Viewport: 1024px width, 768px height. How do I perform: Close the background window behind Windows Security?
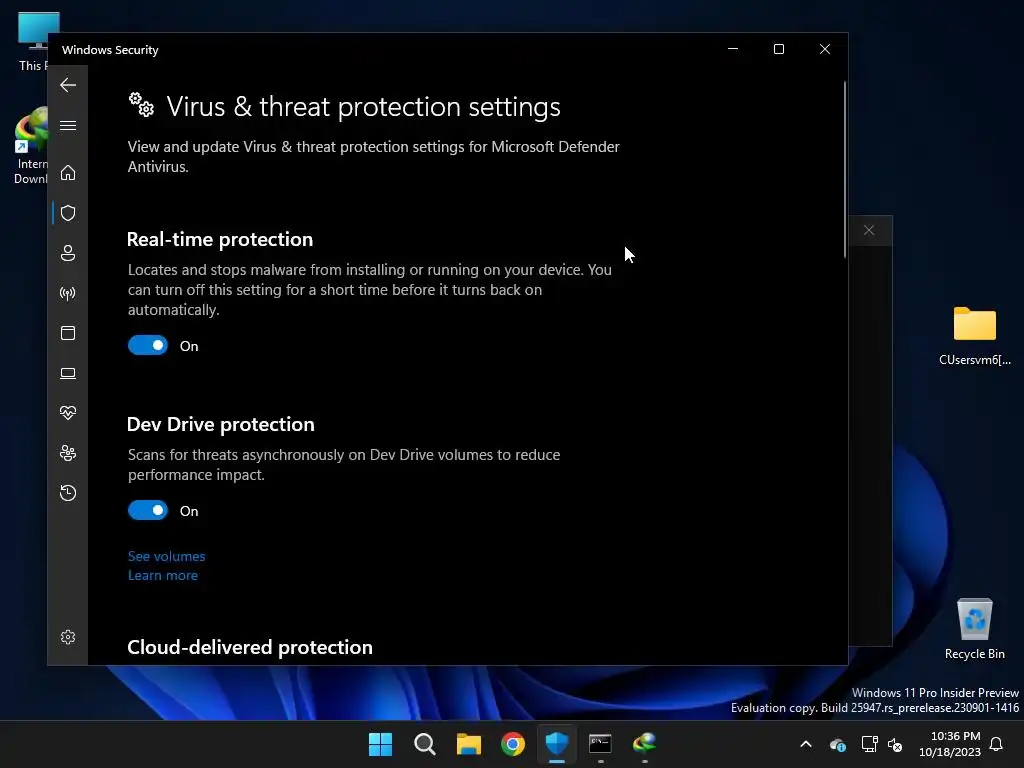click(x=869, y=230)
